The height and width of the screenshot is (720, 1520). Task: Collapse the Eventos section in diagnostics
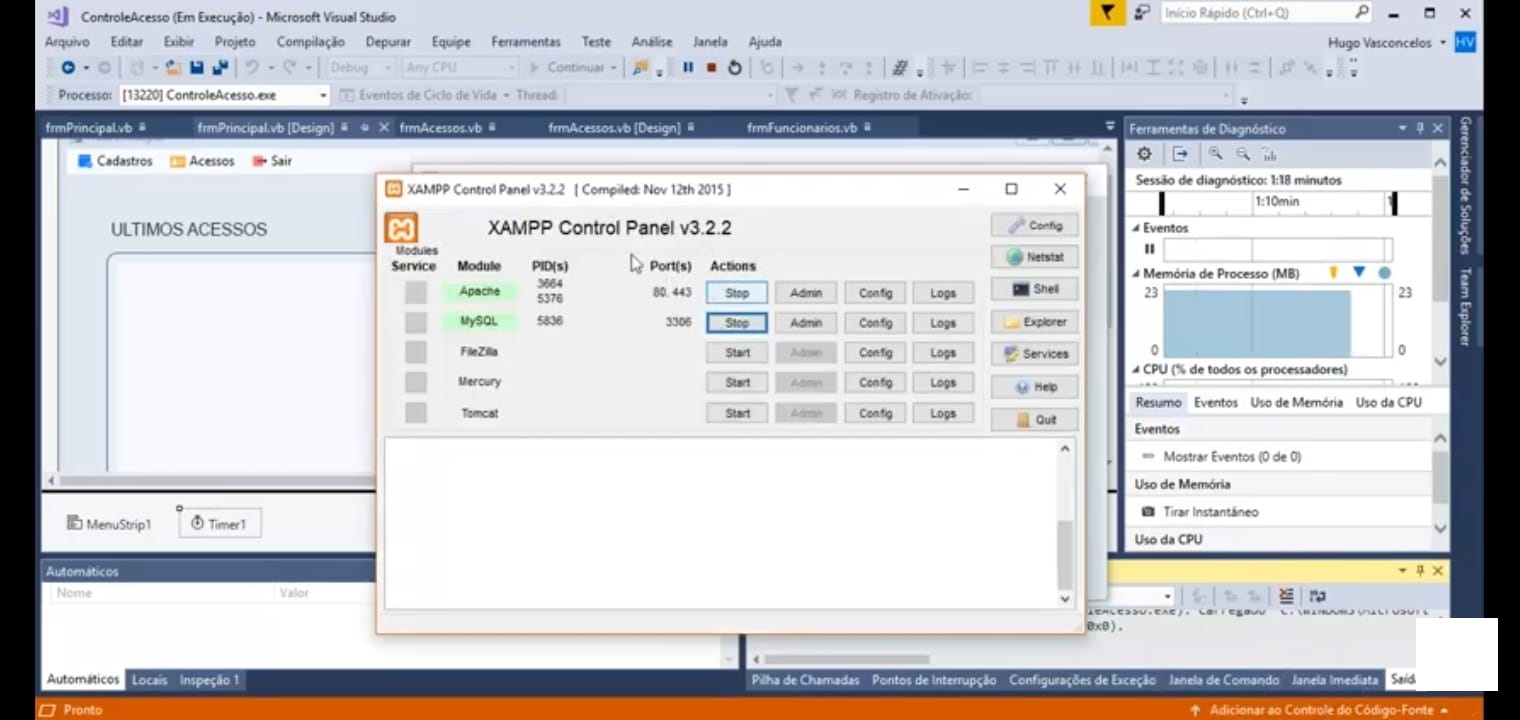(1136, 228)
